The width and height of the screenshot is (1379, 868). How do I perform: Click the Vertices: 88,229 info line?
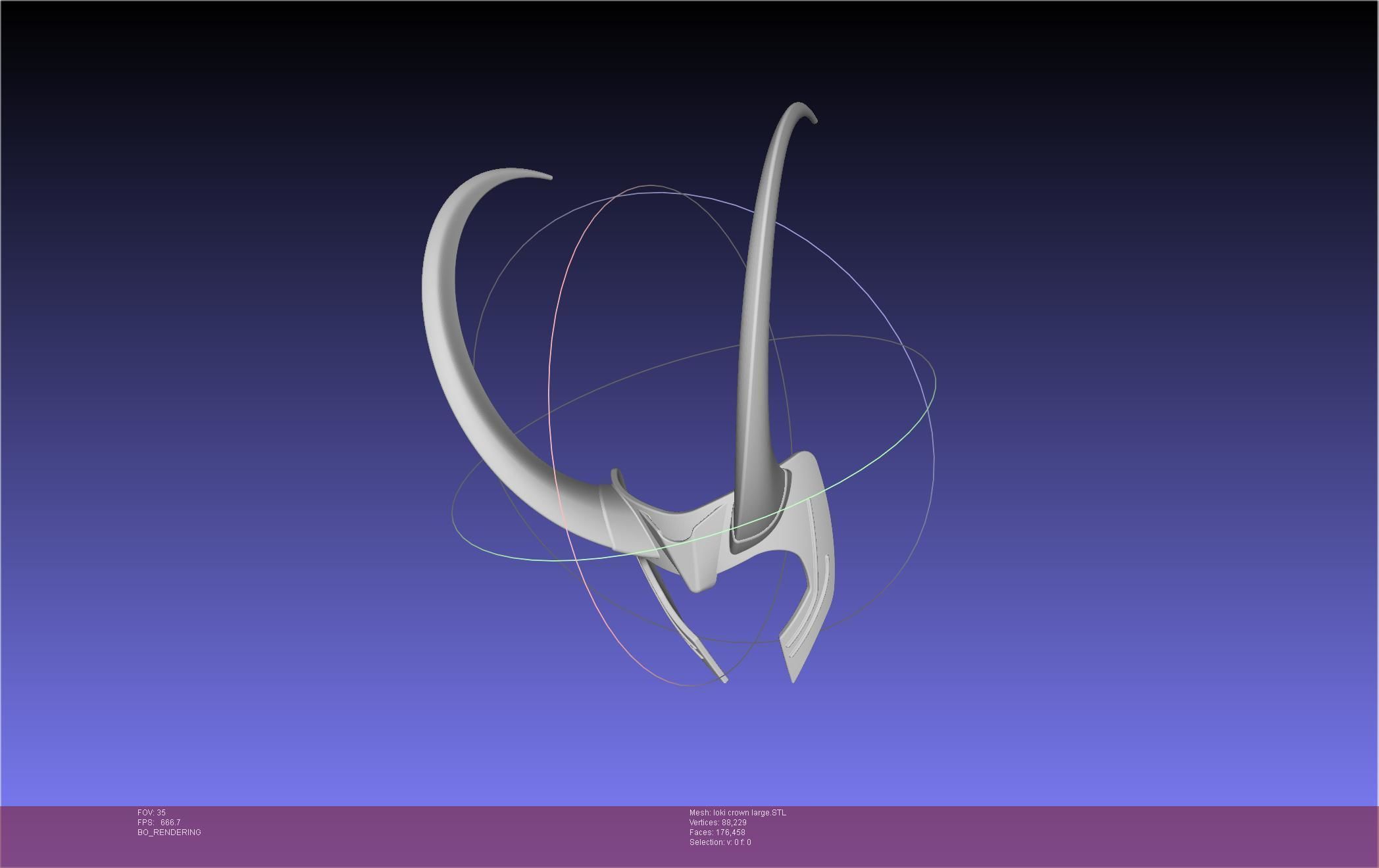coord(718,823)
